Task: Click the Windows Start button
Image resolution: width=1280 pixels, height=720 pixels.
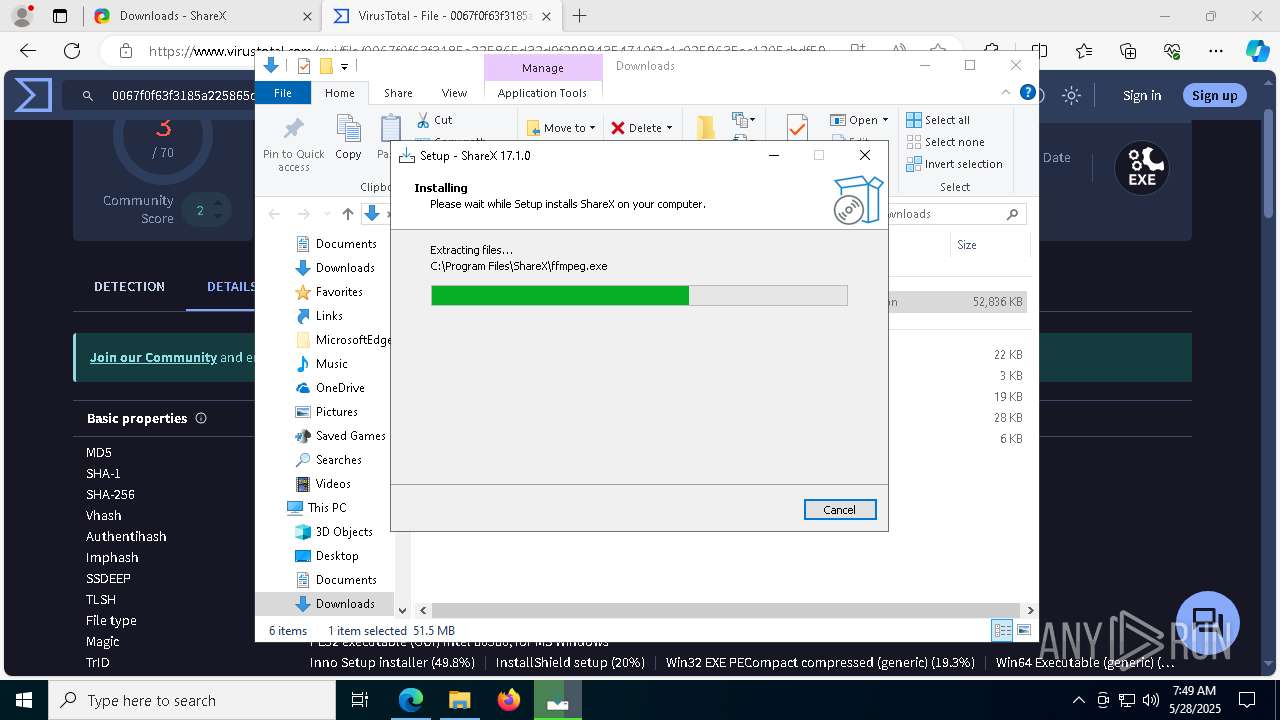Action: [24, 700]
